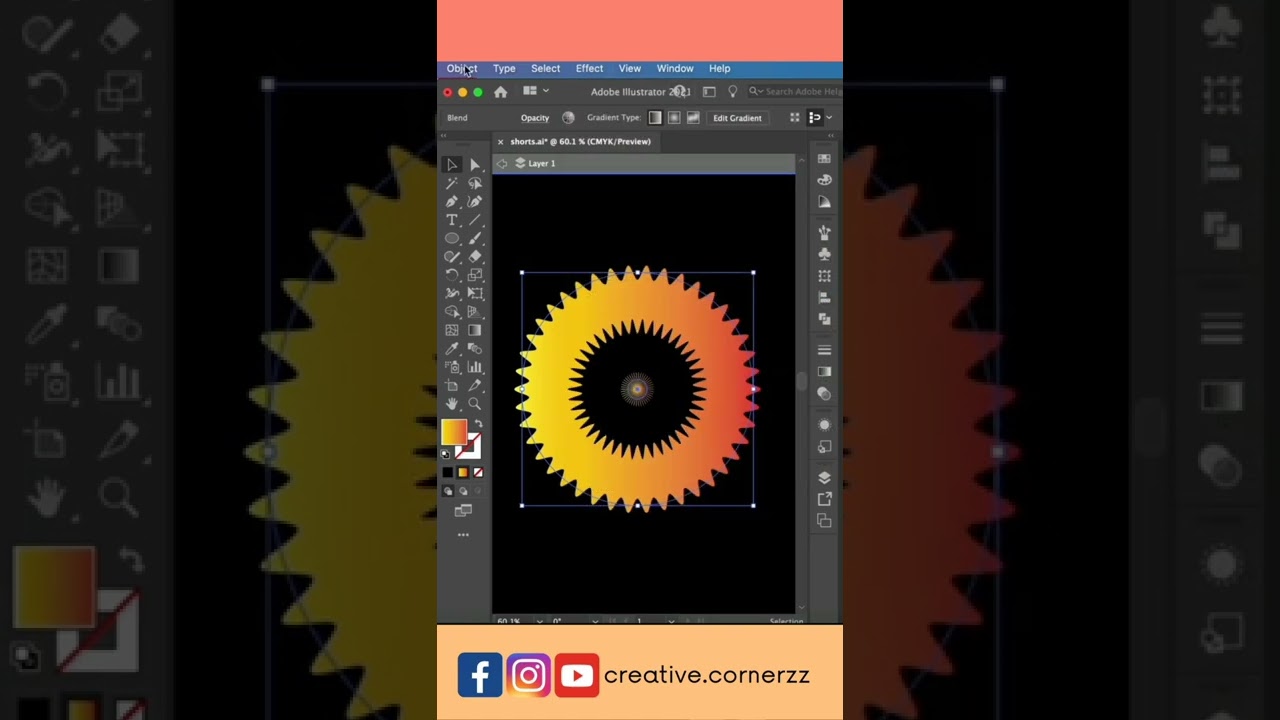Select the Gradient tool in toolbar
1280x720 pixels.
(475, 330)
